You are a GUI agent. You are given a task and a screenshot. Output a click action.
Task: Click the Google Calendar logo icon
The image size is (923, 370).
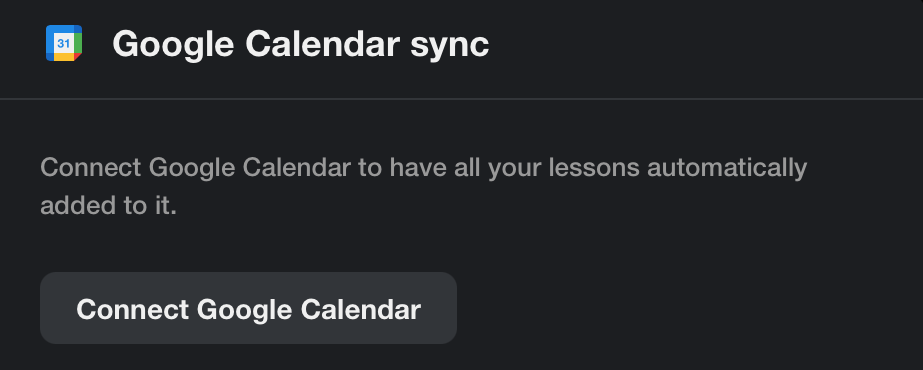[64, 43]
